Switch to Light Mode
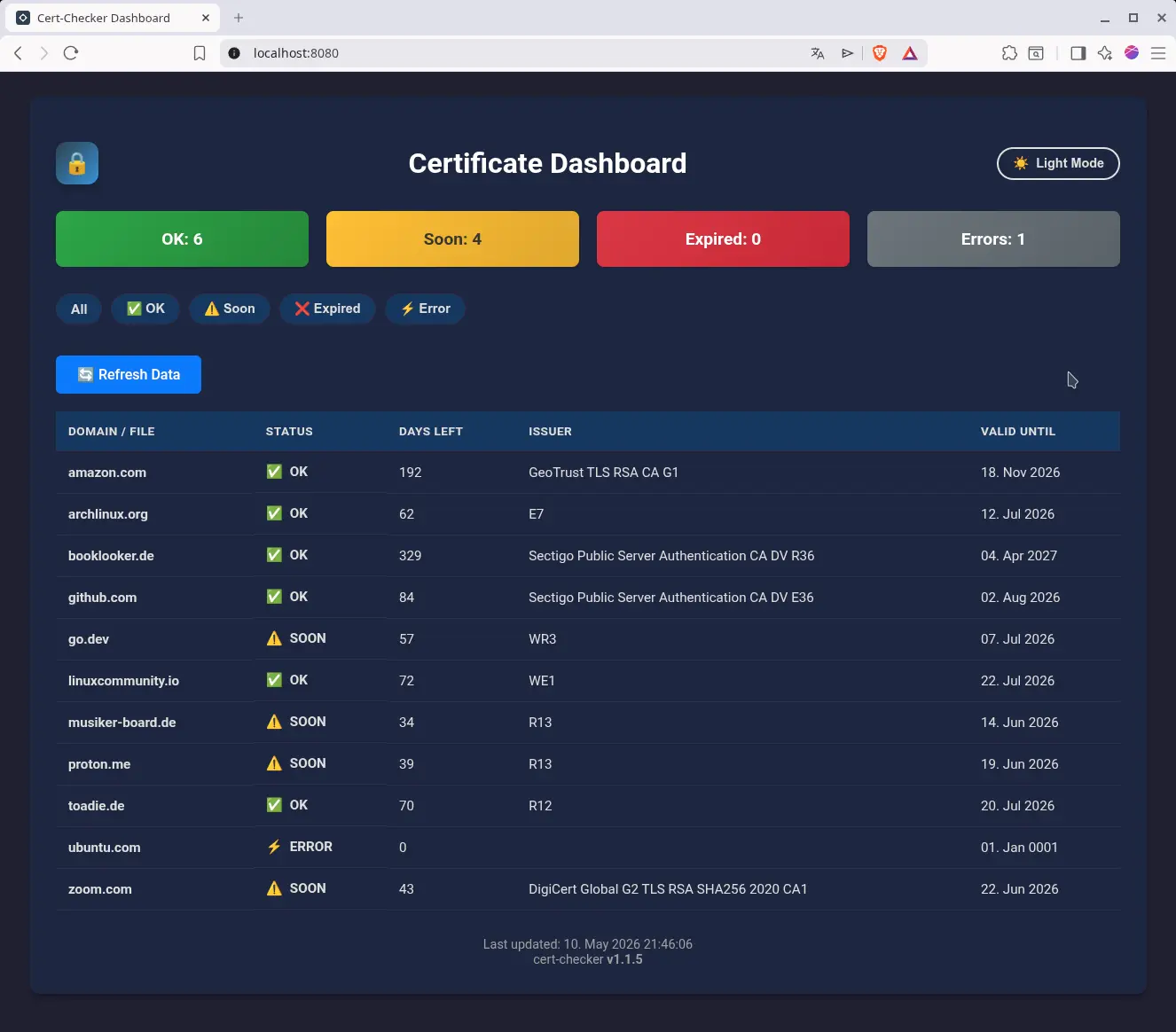The image size is (1176, 1032). pyautogui.click(x=1058, y=163)
